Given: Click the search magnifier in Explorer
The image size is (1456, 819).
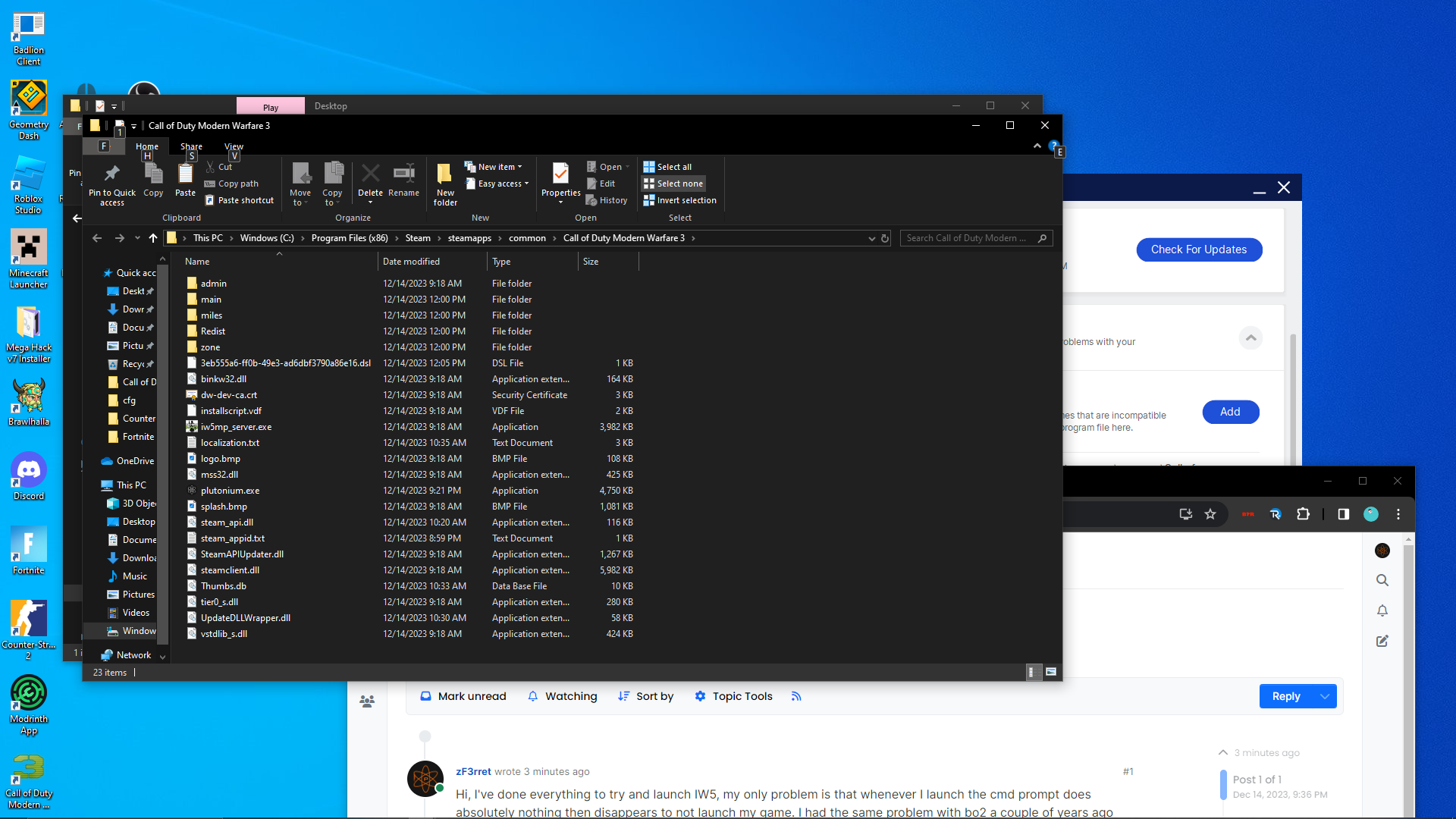Looking at the screenshot, I should [x=1043, y=238].
